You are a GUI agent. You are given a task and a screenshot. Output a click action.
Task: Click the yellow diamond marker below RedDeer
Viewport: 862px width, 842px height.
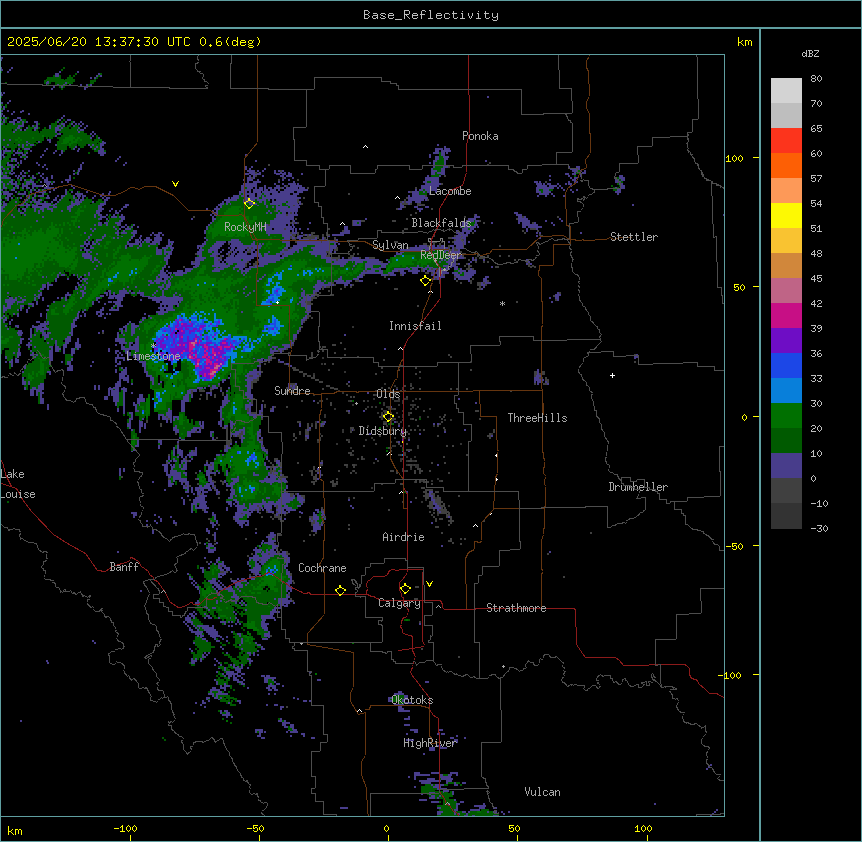pyautogui.click(x=426, y=281)
